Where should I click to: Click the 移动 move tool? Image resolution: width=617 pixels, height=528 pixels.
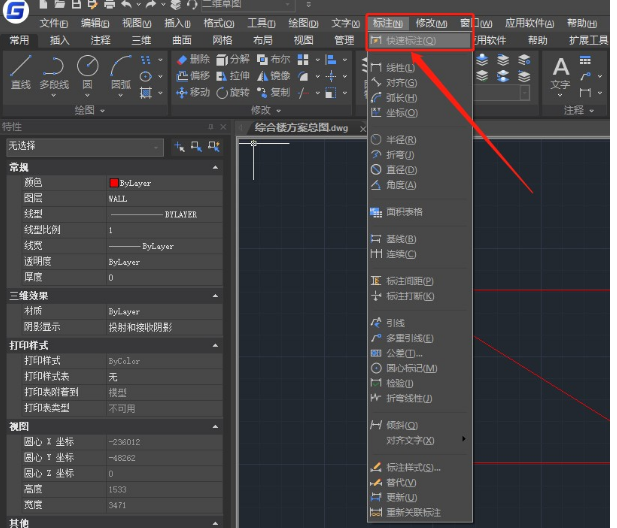pyautogui.click(x=193, y=92)
